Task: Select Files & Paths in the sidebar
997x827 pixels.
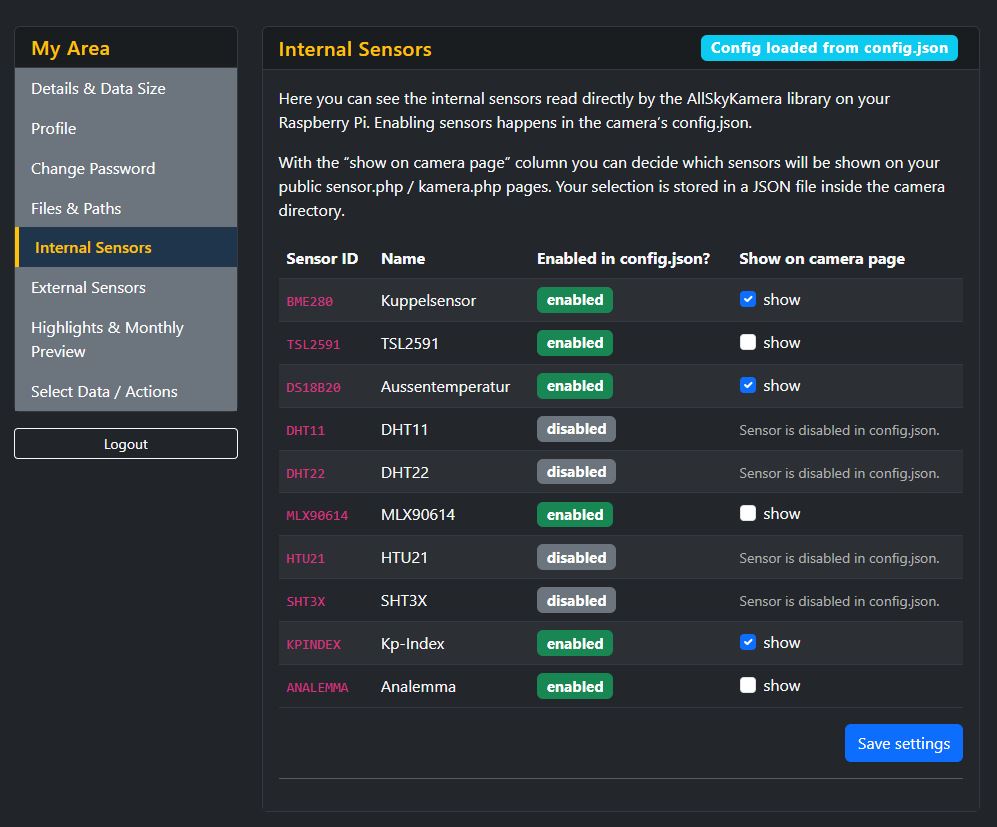Action: pyautogui.click(x=74, y=208)
